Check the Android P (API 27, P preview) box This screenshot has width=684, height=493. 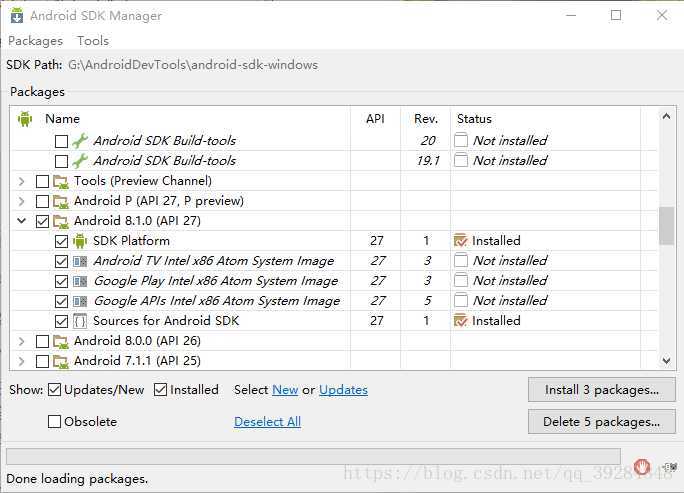[42, 202]
